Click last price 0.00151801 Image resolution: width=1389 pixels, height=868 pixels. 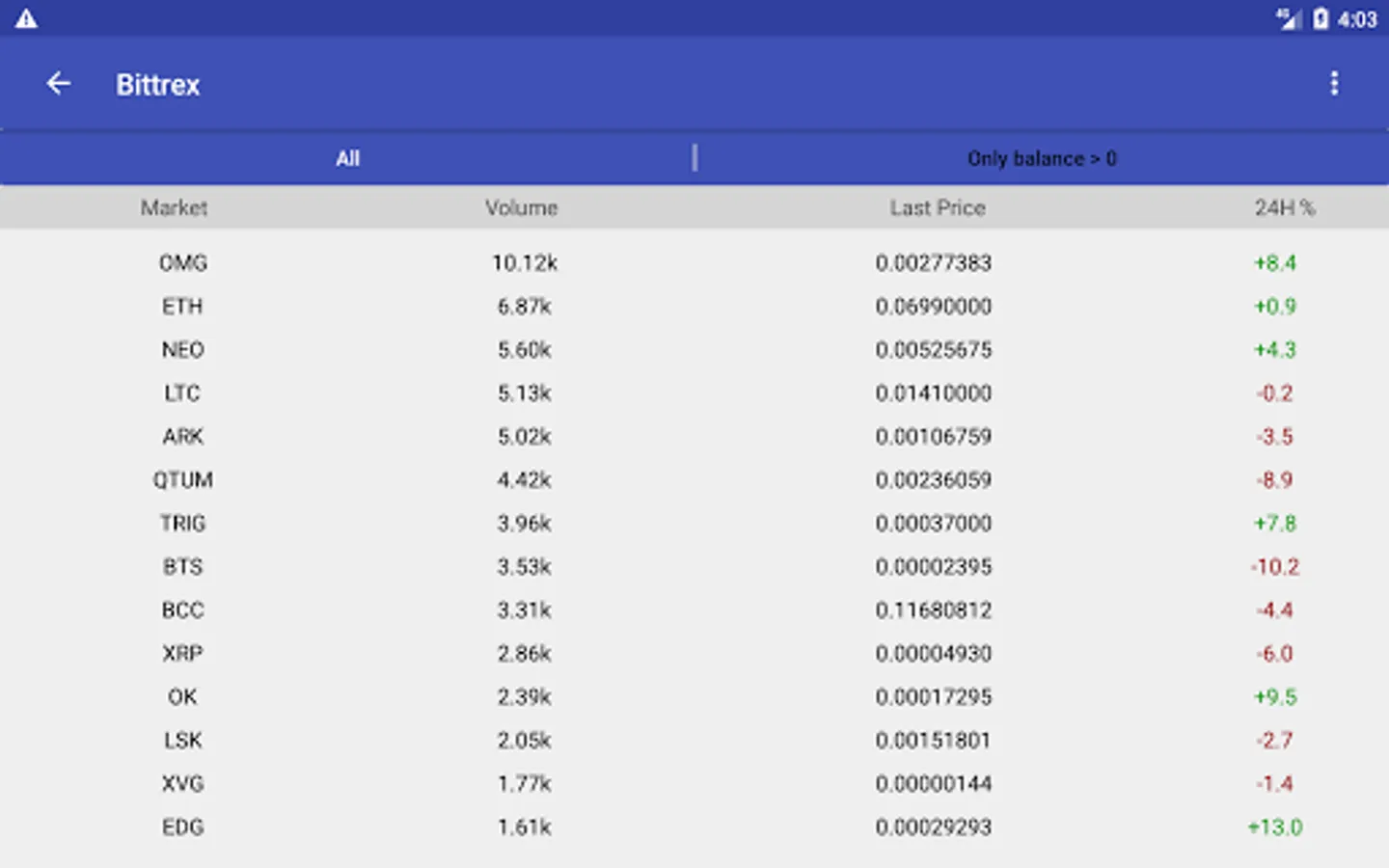tap(934, 740)
